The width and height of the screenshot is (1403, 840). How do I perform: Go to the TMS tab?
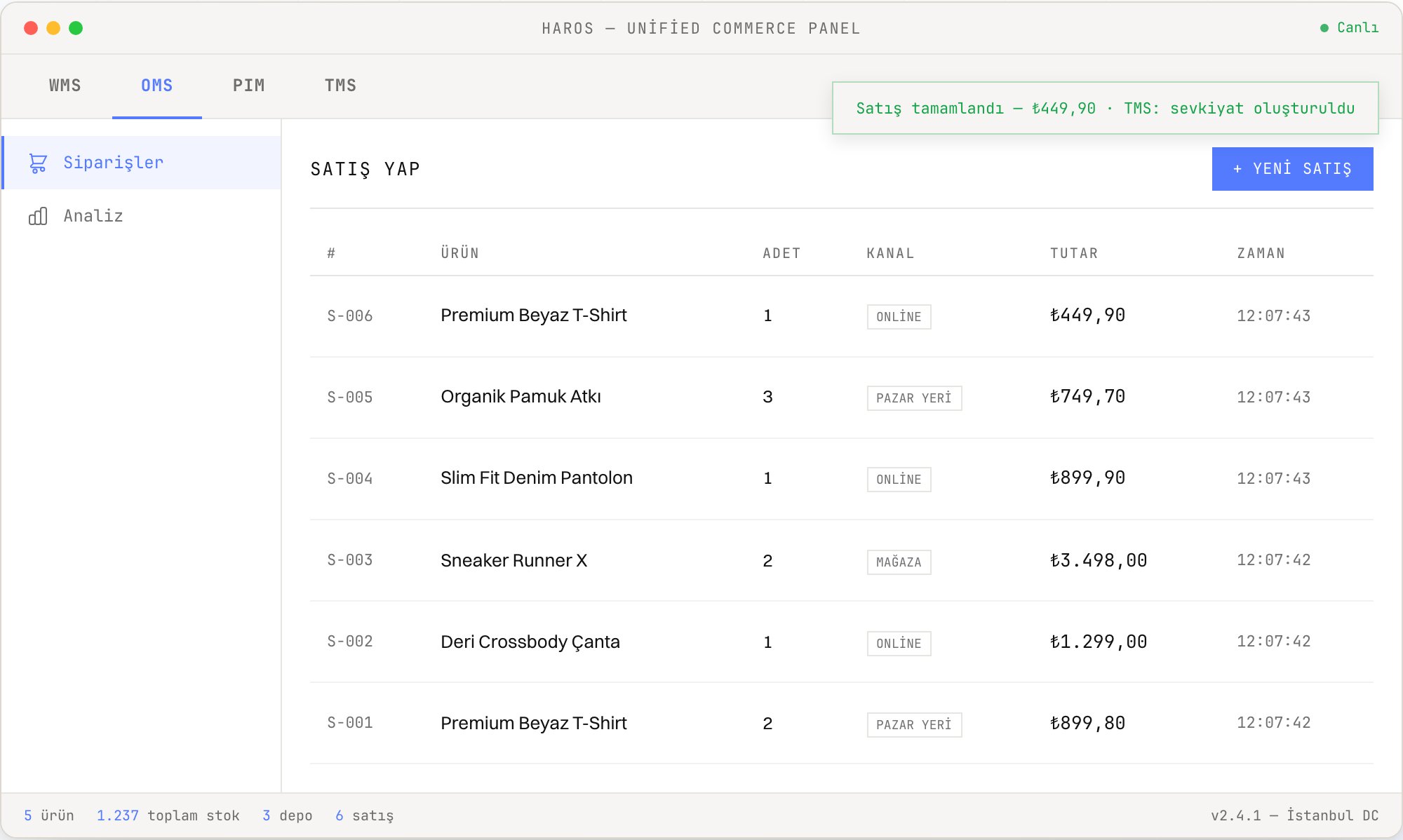[x=341, y=86]
